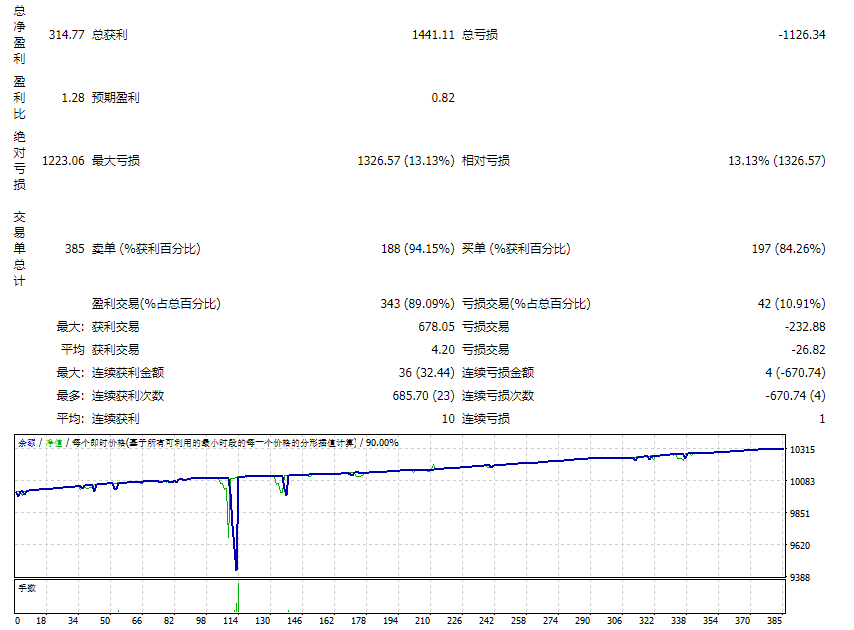The height and width of the screenshot is (630, 854).
Task: Click the 相对亏损 label
Action: (x=486, y=161)
